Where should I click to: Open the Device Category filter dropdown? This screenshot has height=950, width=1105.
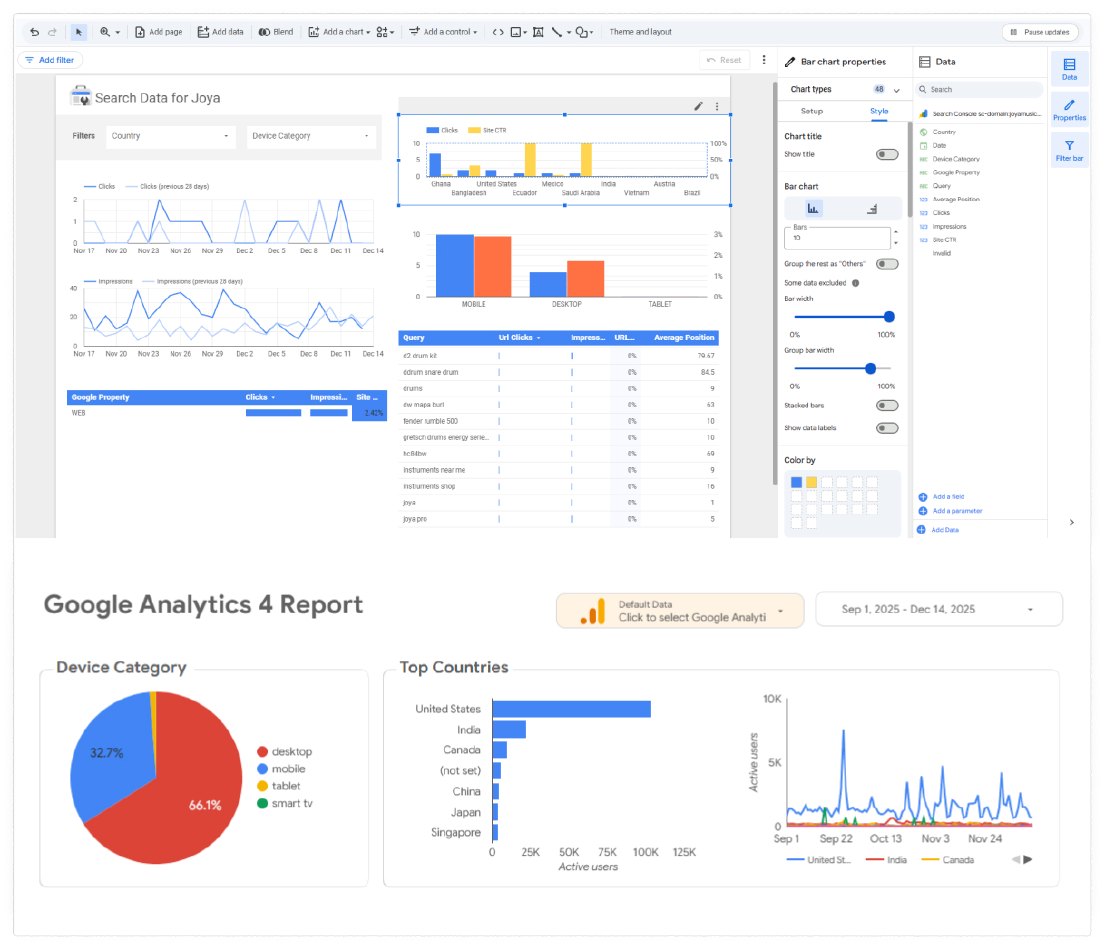(x=311, y=136)
